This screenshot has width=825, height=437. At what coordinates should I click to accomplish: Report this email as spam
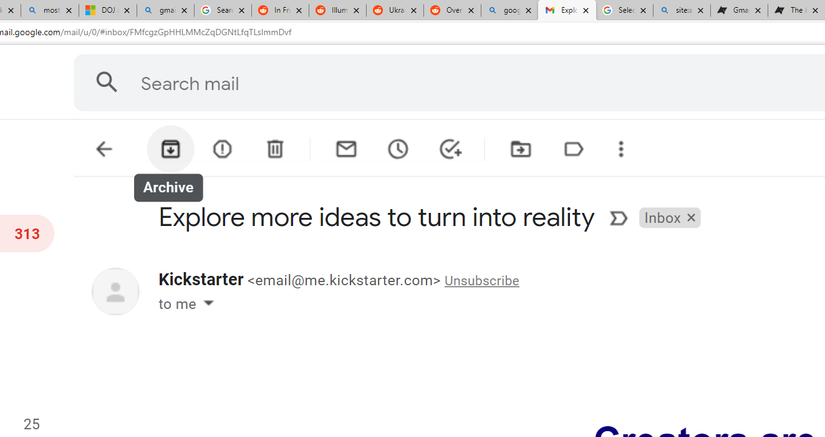pyautogui.click(x=223, y=149)
